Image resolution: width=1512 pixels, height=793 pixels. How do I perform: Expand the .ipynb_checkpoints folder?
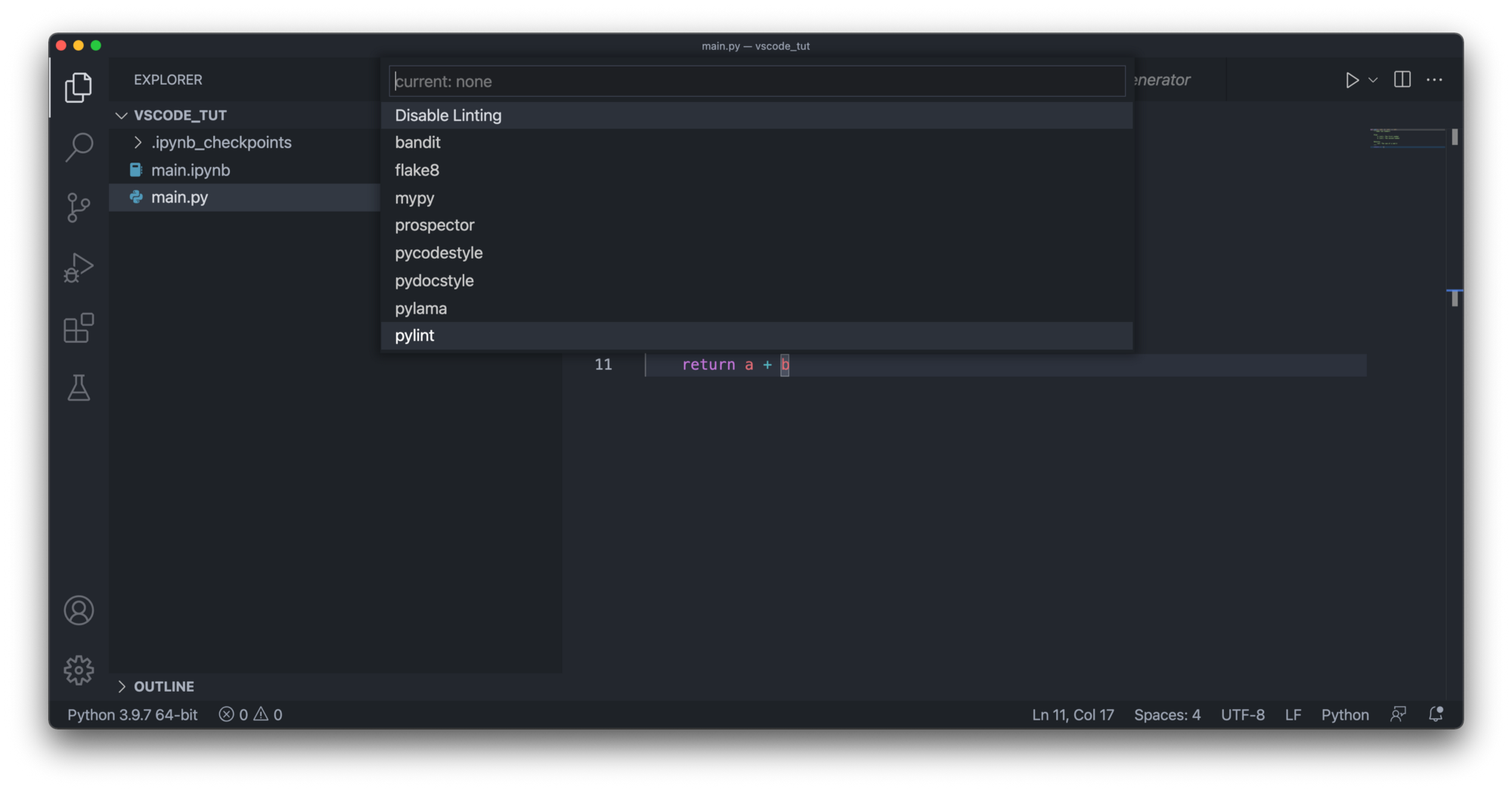pos(139,142)
